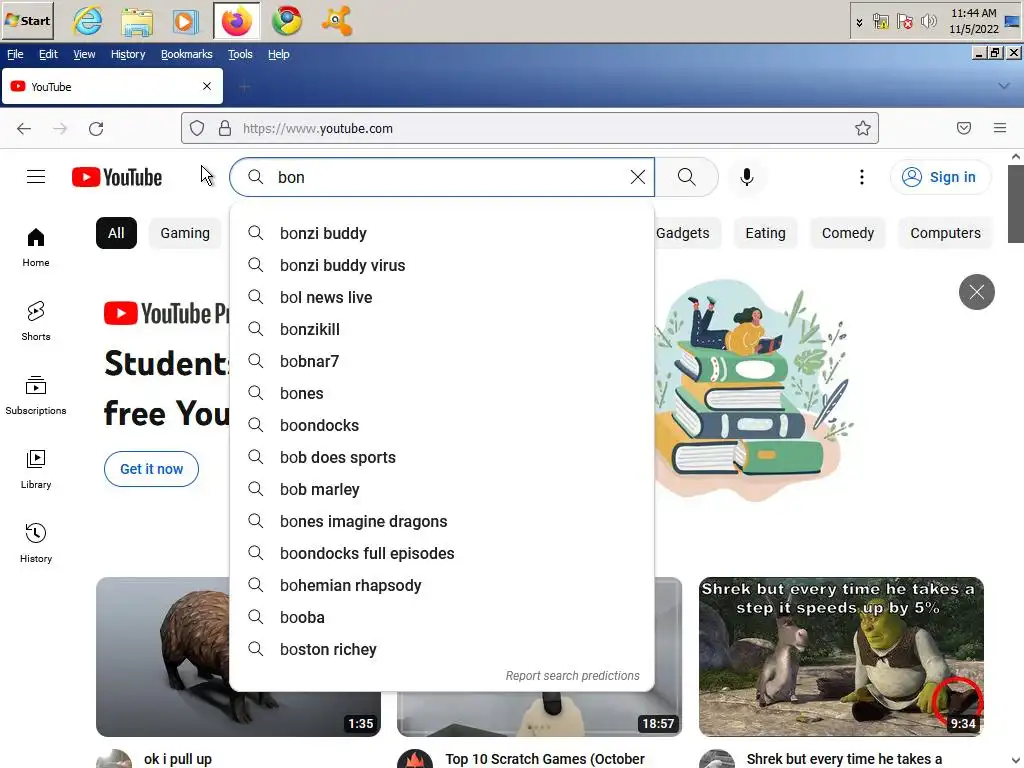This screenshot has height=768, width=1024.
Task: Choose suggestion 'bob does sports'
Action: pyautogui.click(x=442, y=457)
